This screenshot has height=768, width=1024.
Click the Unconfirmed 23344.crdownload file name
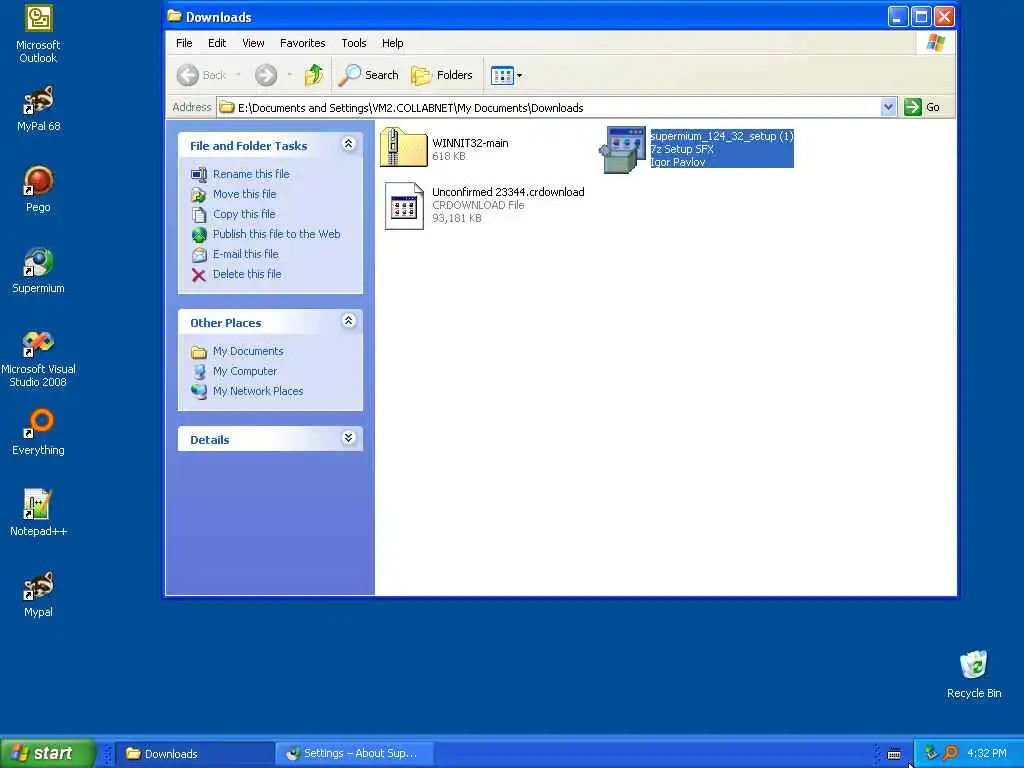tap(508, 192)
